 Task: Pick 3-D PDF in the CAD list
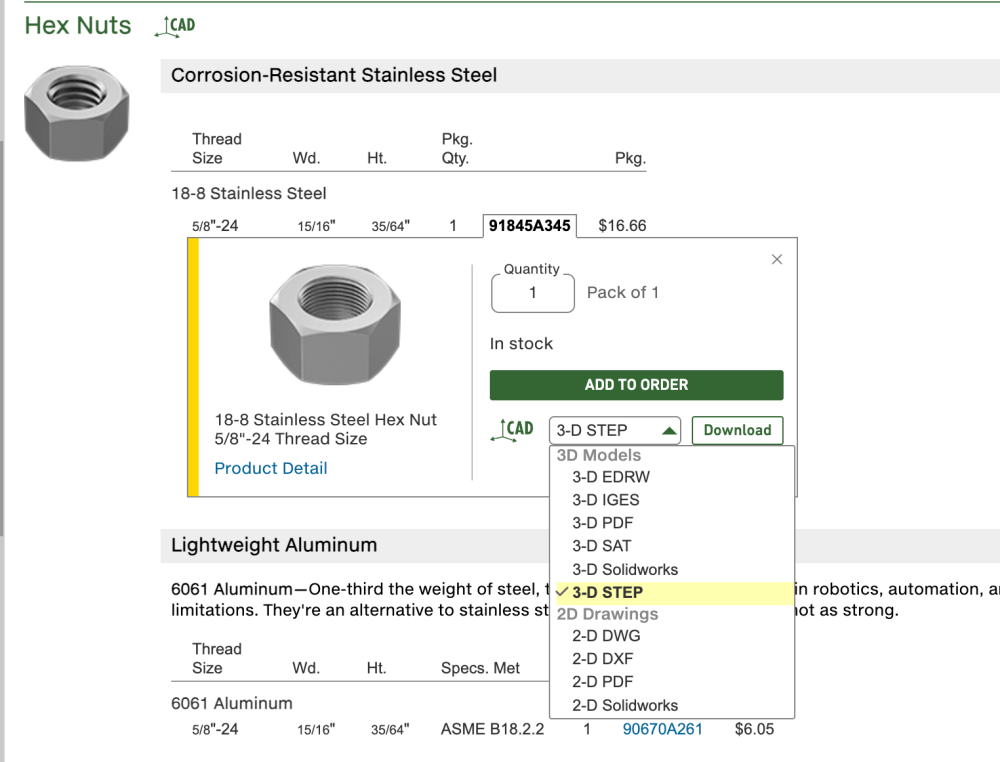coord(602,523)
